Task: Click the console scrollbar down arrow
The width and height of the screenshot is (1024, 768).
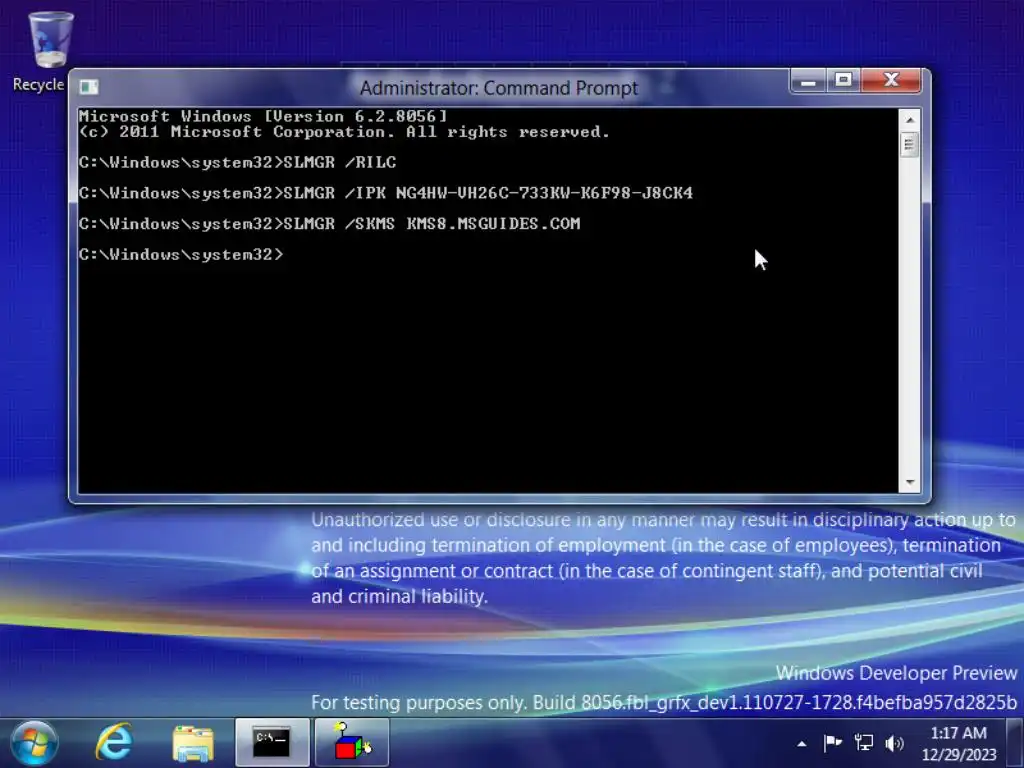Action: [910, 483]
